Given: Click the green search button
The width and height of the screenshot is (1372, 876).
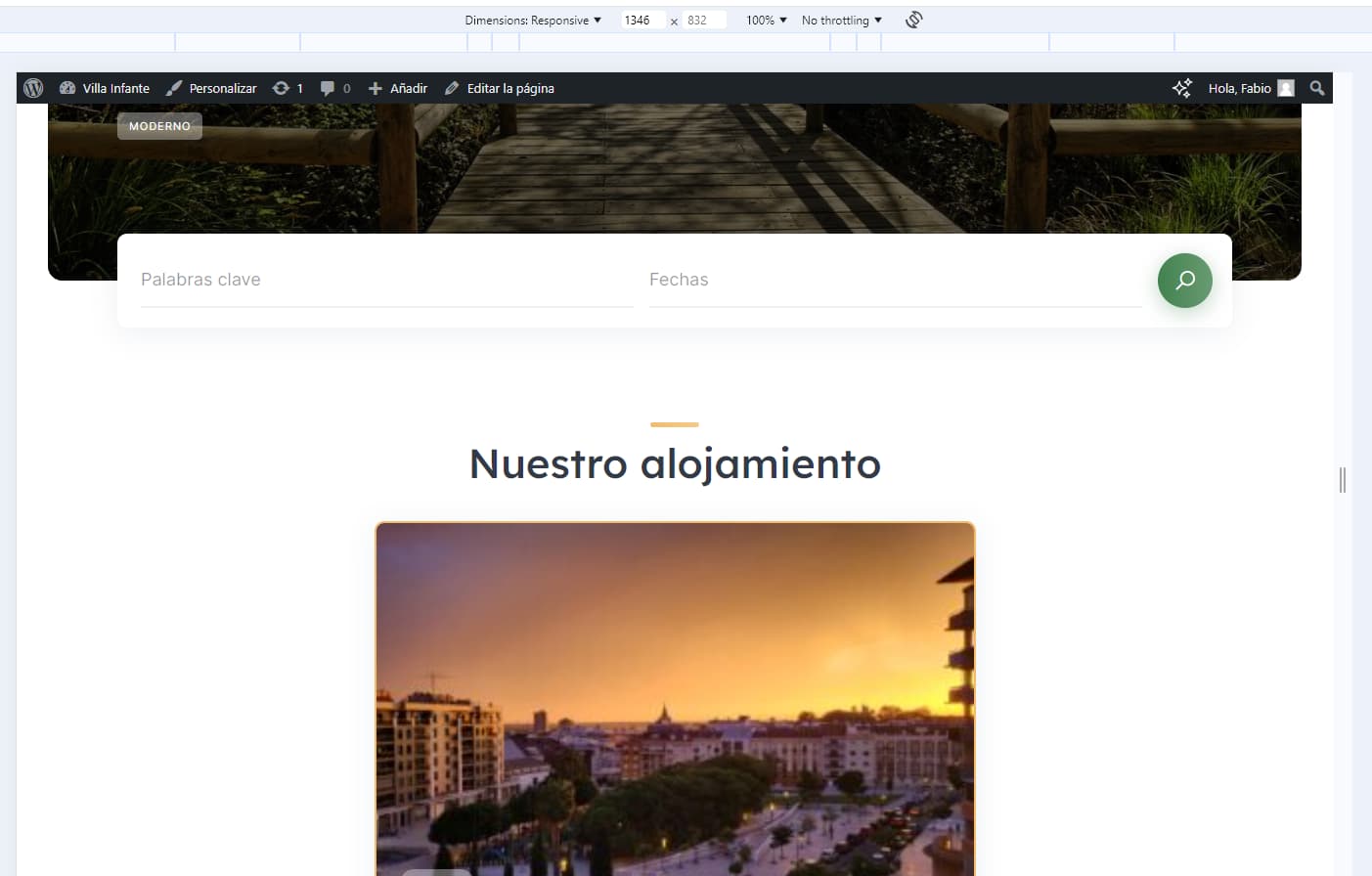Looking at the screenshot, I should pyautogui.click(x=1184, y=281).
